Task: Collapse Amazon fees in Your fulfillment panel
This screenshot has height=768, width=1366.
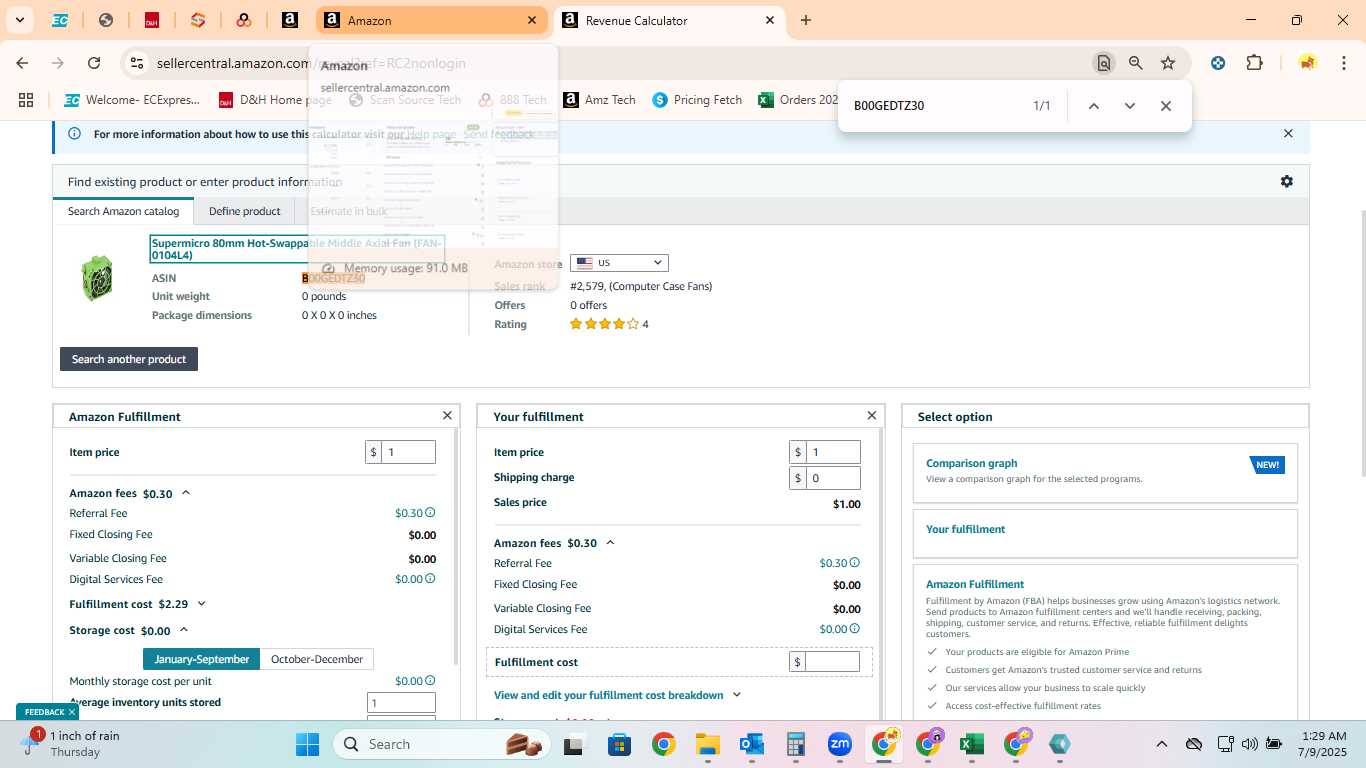Action: coord(610,543)
